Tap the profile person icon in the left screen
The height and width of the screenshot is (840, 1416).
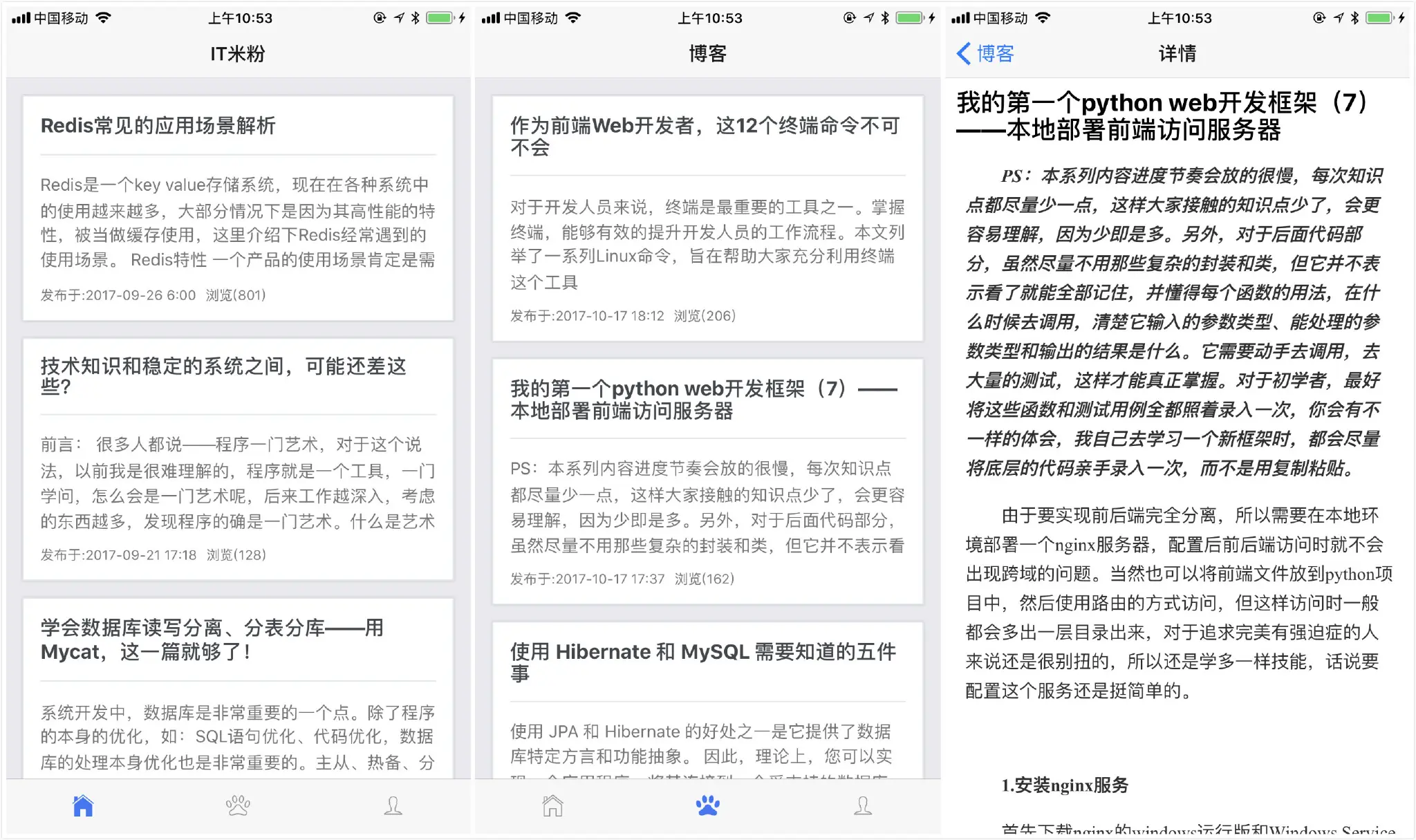[393, 806]
